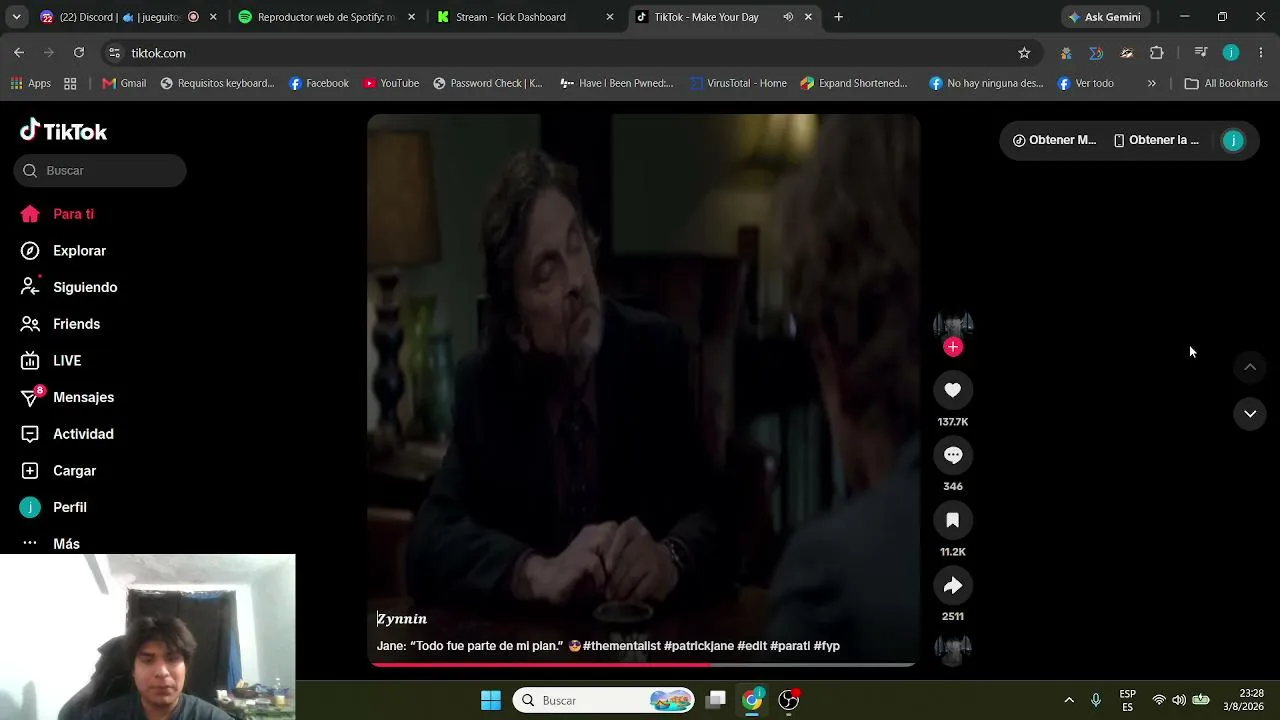This screenshot has height=720, width=1280.
Task: Click the Obtener M... button
Action: tap(1054, 140)
